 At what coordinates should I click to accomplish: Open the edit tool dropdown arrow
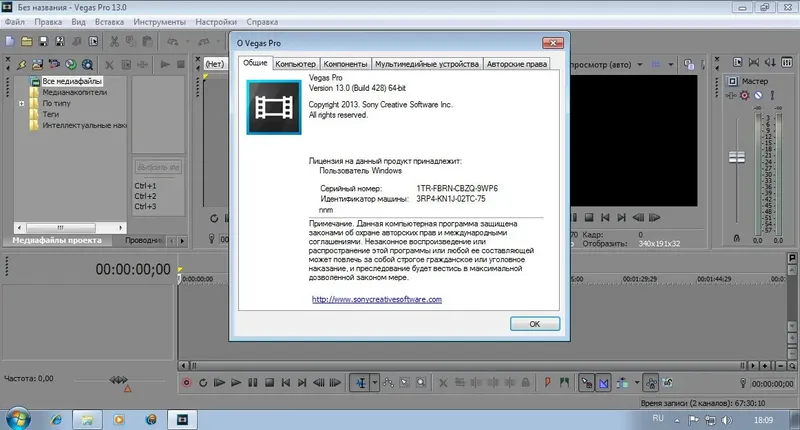tap(374, 383)
